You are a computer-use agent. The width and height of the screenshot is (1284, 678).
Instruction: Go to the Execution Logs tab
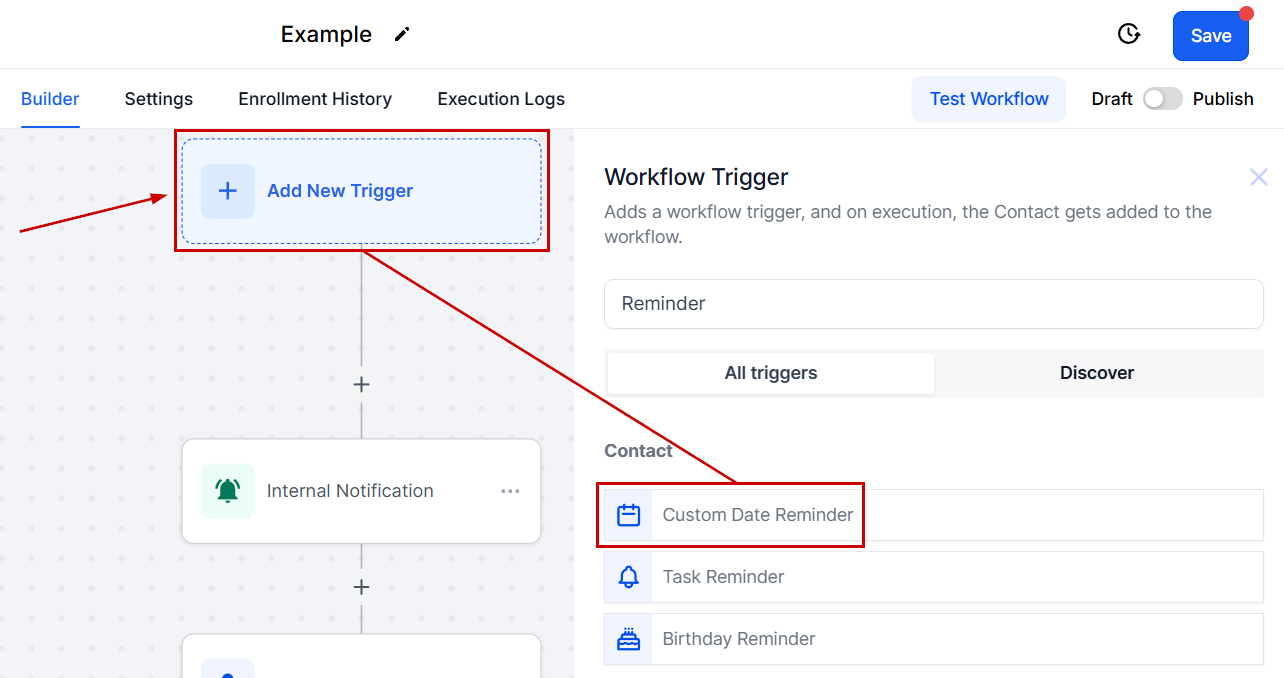point(501,99)
